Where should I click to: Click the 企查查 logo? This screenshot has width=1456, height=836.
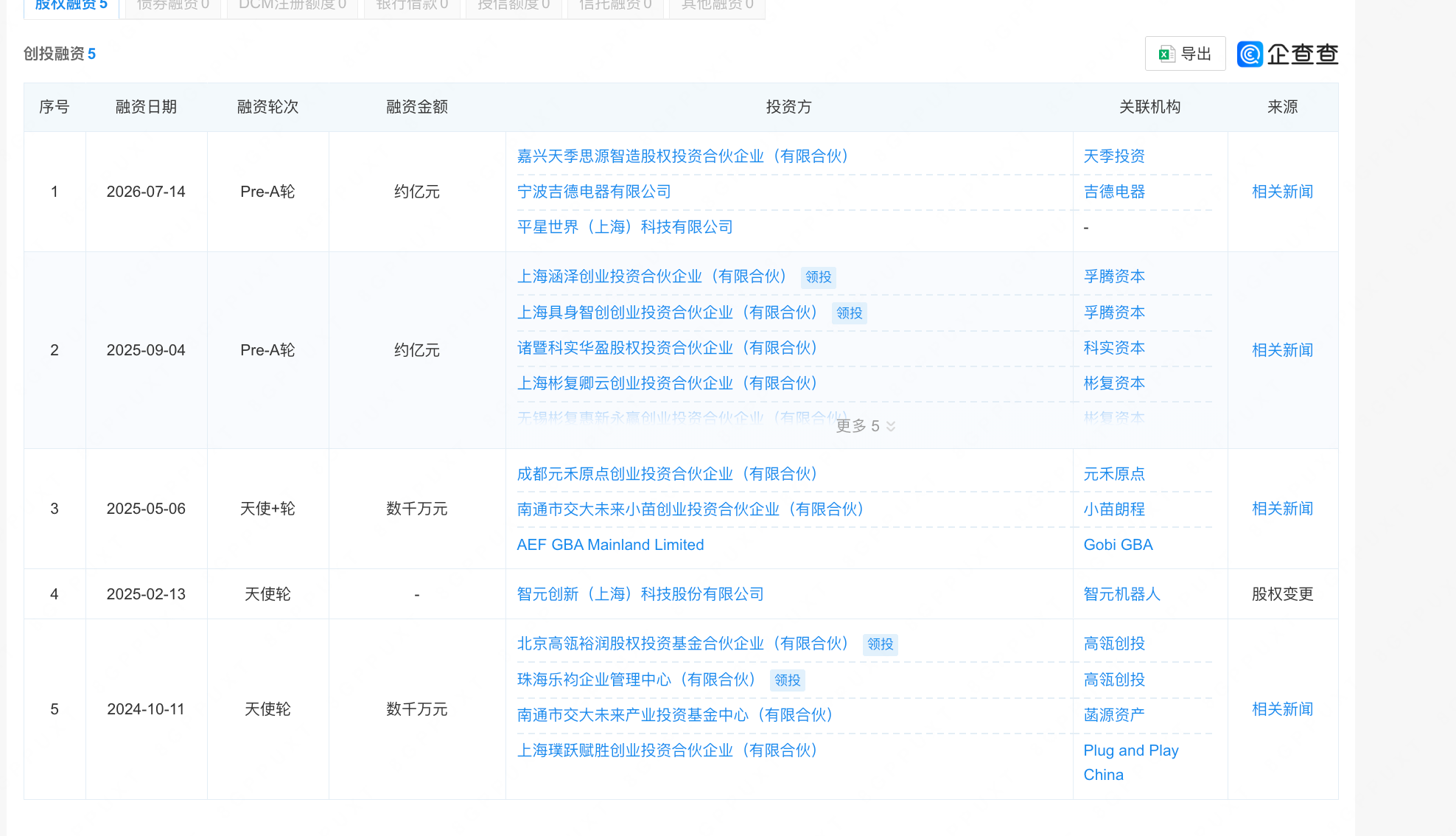click(1287, 54)
